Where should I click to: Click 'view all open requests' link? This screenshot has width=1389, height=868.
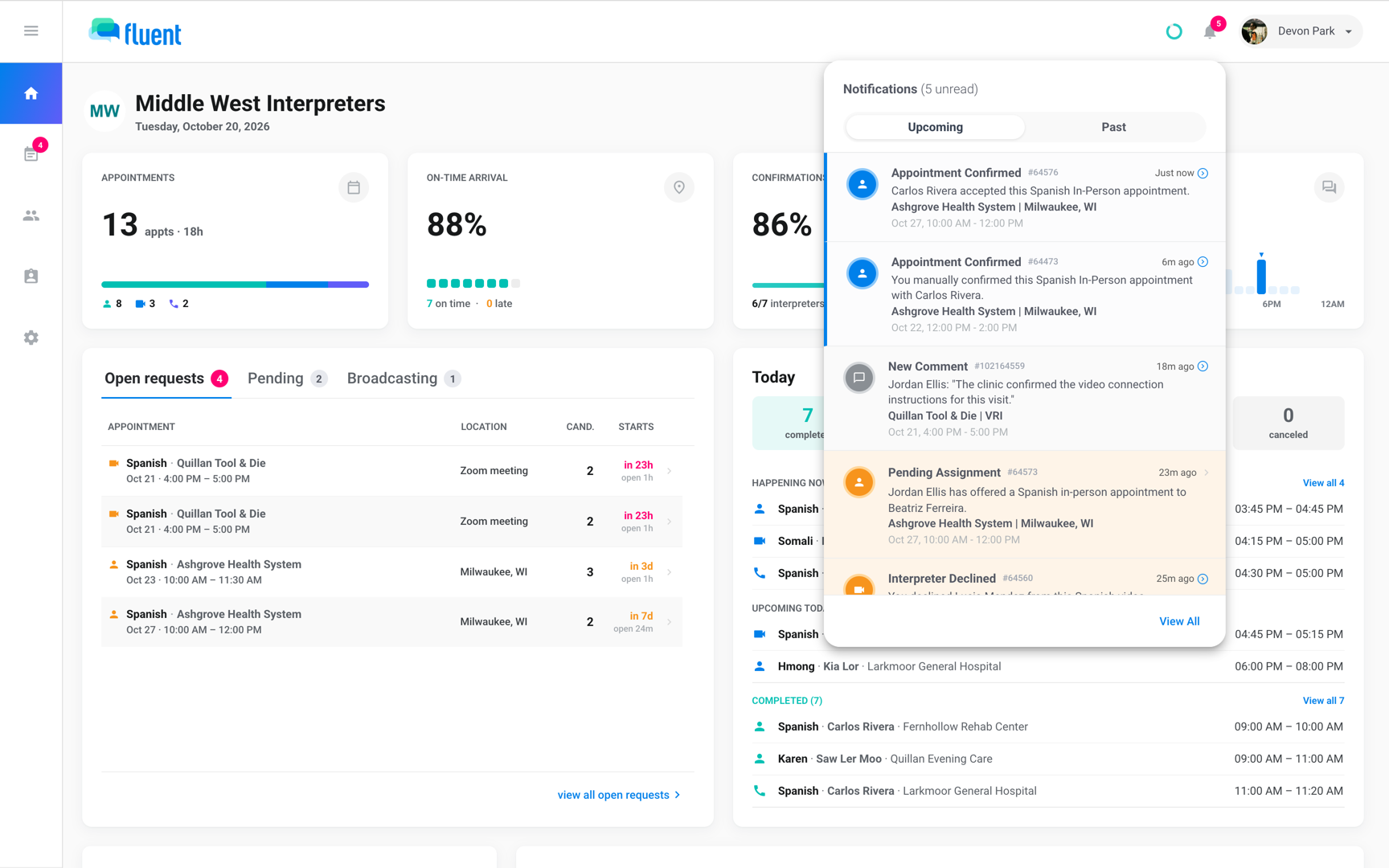pos(619,795)
